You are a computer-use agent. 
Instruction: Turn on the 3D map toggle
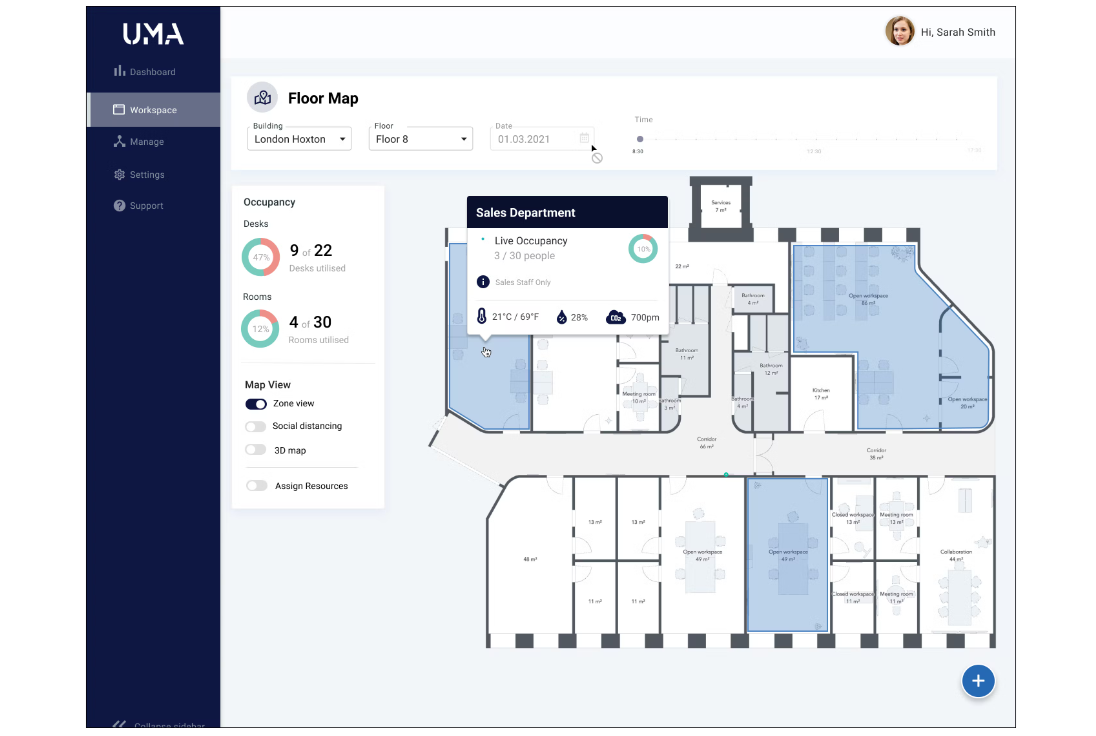pyautogui.click(x=258, y=450)
